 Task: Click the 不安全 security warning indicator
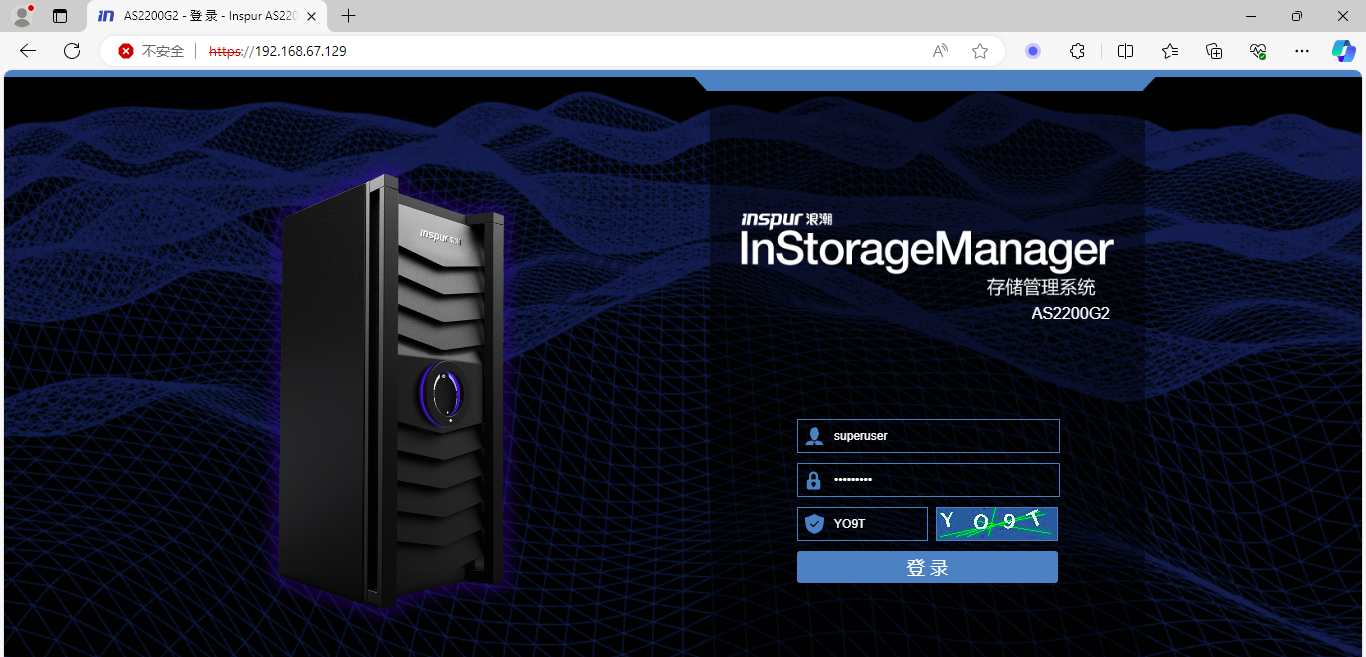(x=152, y=51)
